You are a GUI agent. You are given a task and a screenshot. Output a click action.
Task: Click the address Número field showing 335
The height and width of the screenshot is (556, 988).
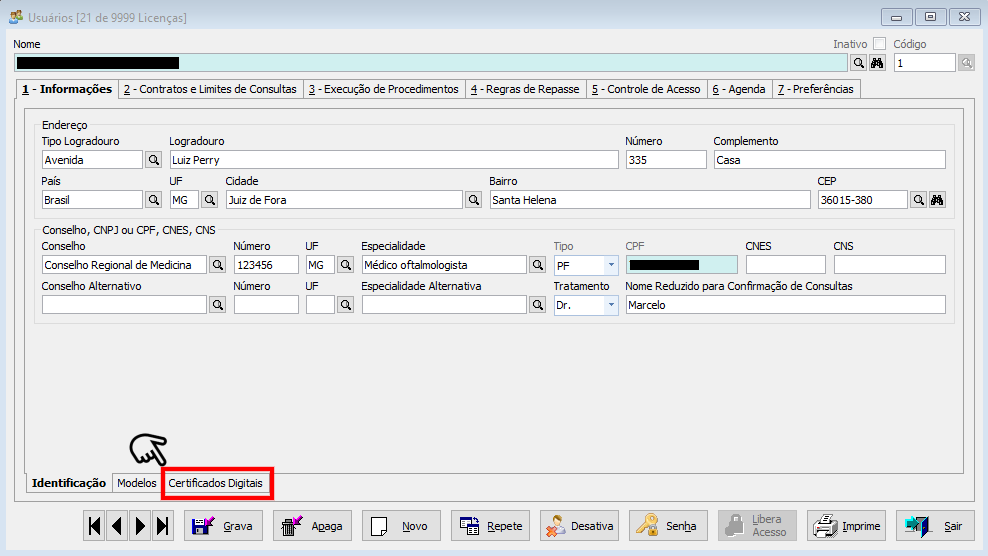(666, 160)
